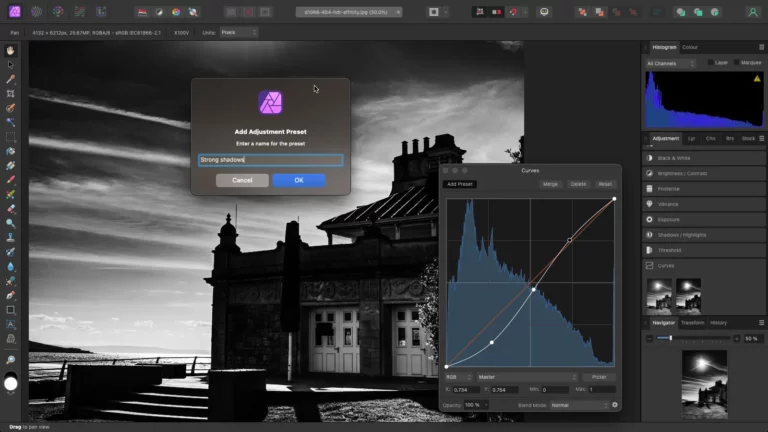Click OK to save the preset
This screenshot has height=432, width=768.
[298, 180]
